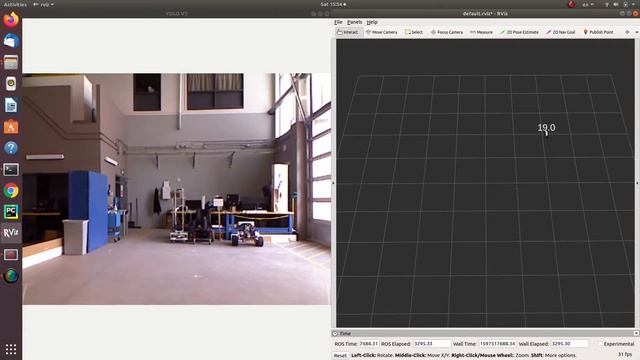
Task: Show Applications grid in the dock
Action: click(x=11, y=349)
